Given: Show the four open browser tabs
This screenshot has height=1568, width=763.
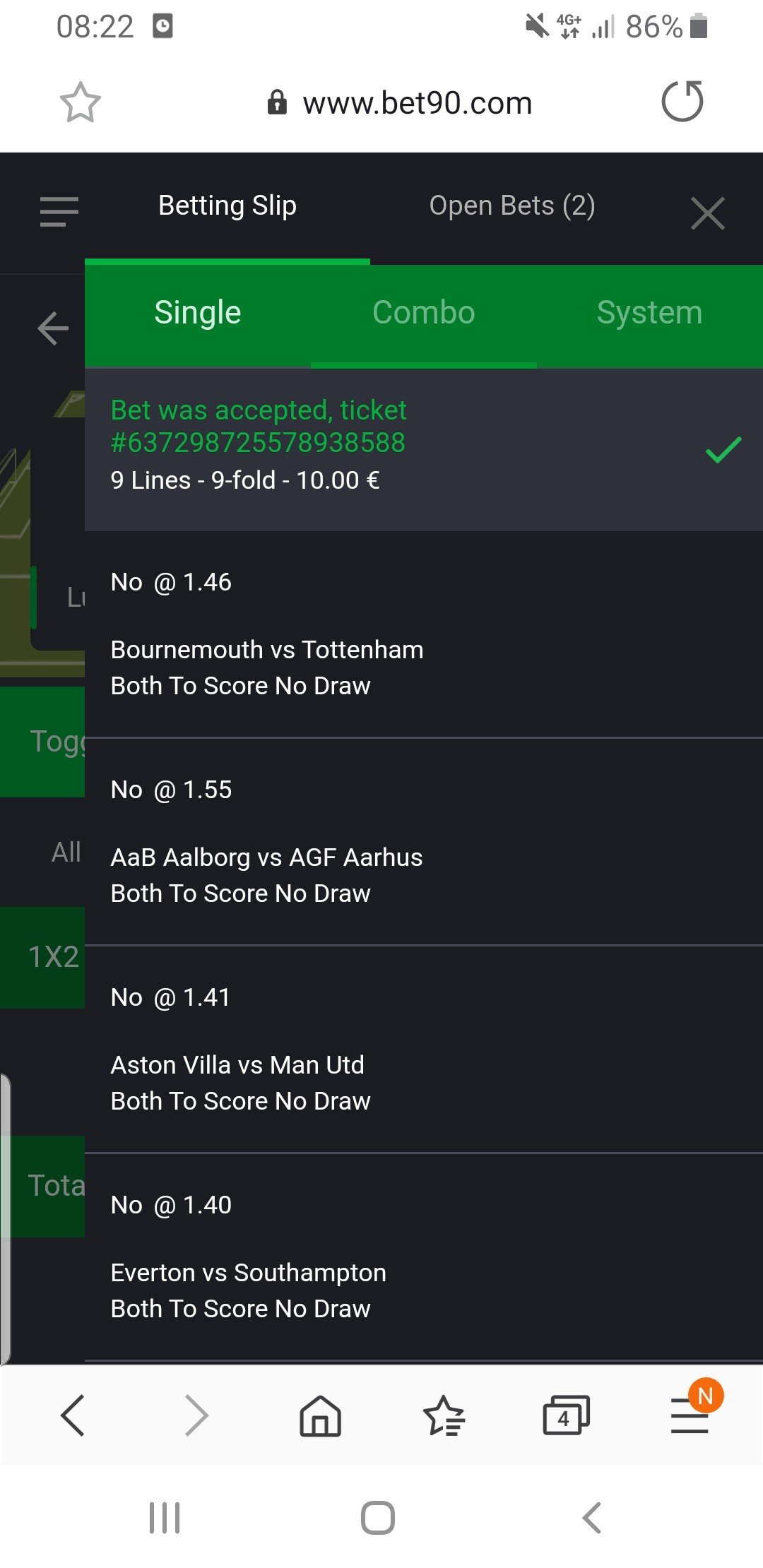Looking at the screenshot, I should [565, 1415].
